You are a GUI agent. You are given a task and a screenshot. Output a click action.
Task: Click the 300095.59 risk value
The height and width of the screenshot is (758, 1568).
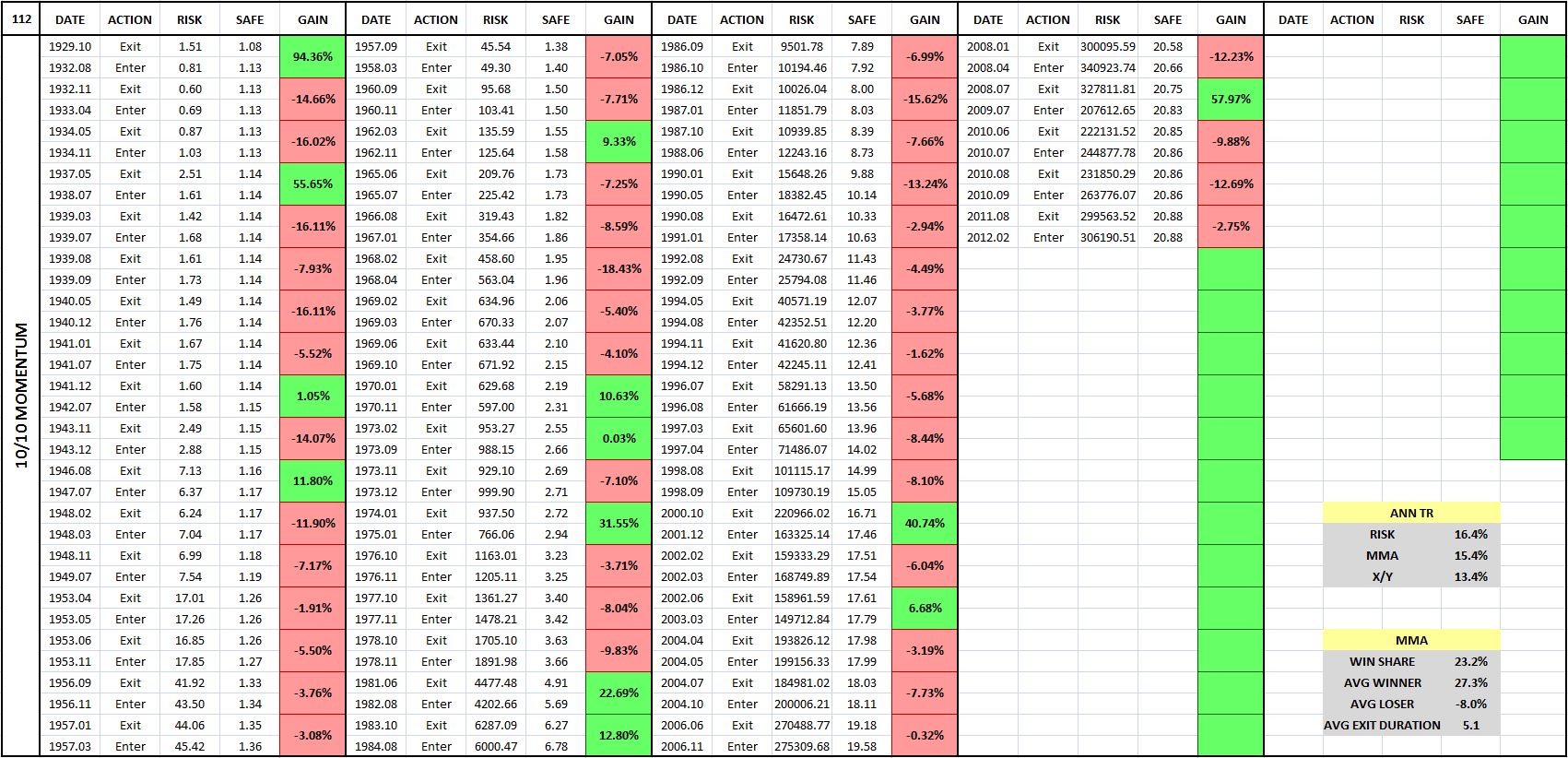point(1108,46)
